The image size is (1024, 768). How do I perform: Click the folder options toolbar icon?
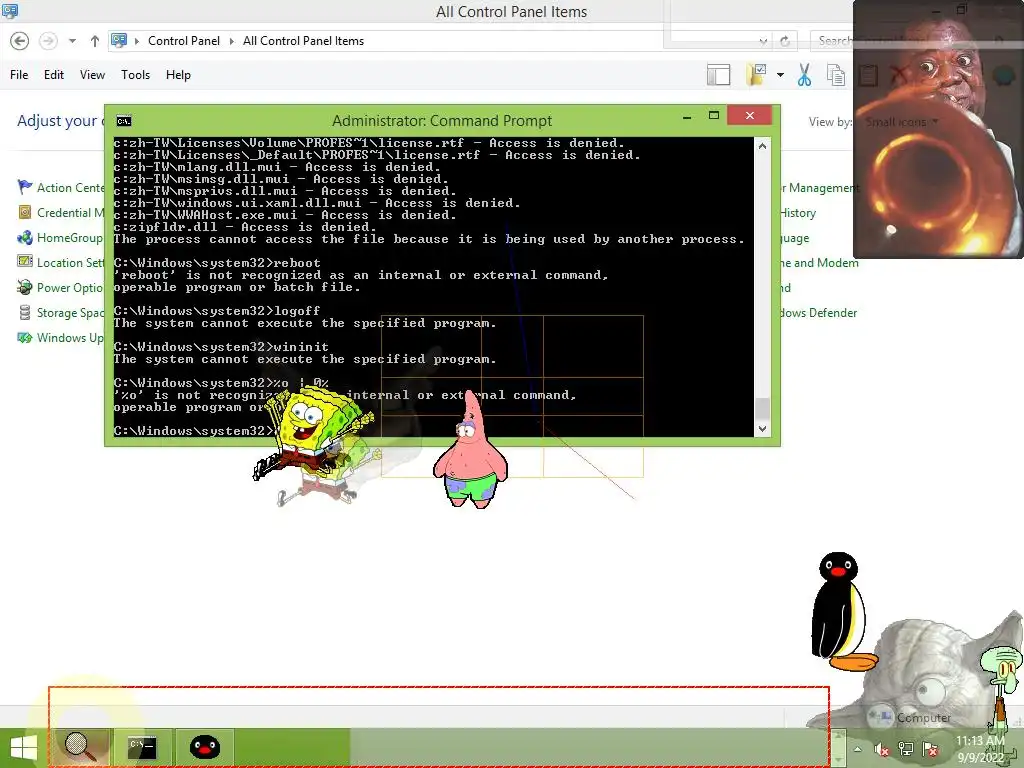756,74
